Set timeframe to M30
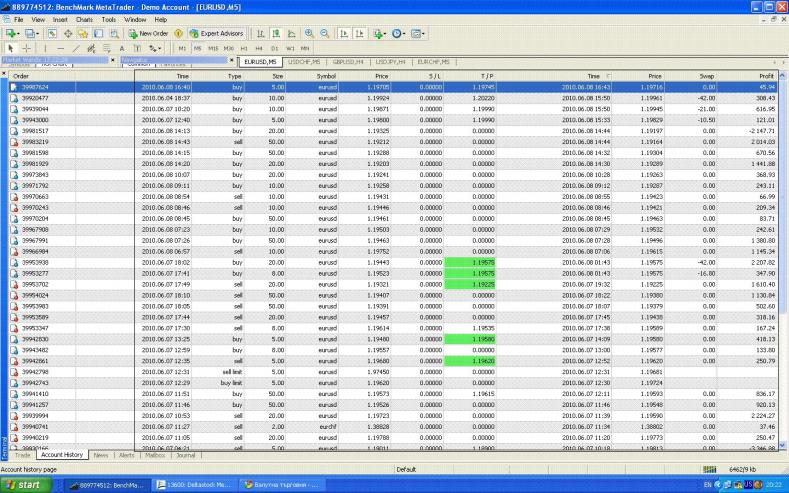 coord(228,48)
